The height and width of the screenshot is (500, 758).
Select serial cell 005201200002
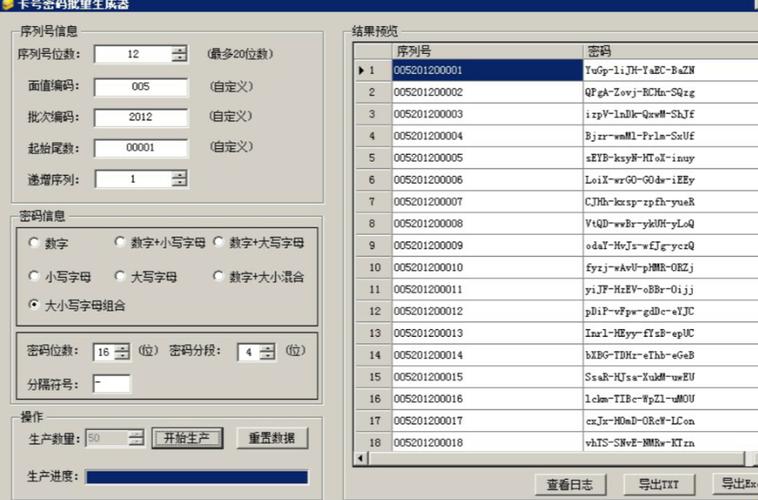click(487, 92)
